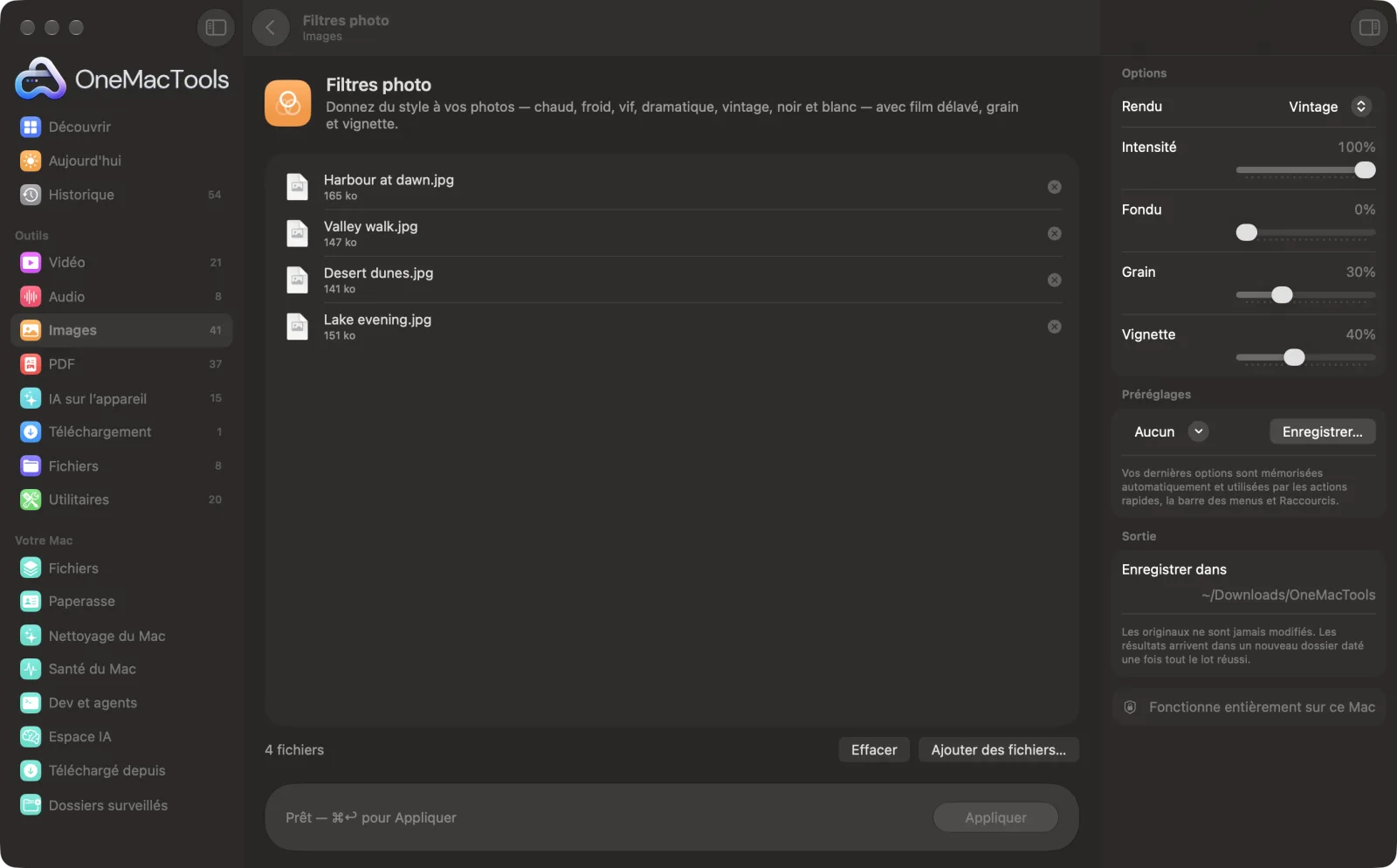This screenshot has width=1397, height=868.
Task: Toggle the right options panel icon
Action: [1369, 28]
